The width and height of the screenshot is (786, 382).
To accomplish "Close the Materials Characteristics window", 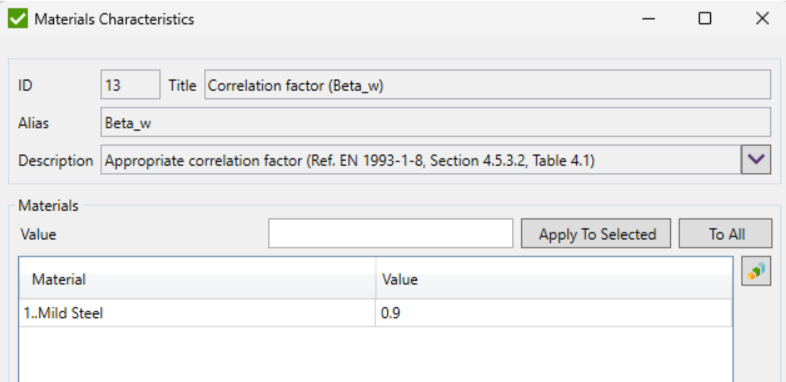I will pos(762,19).
